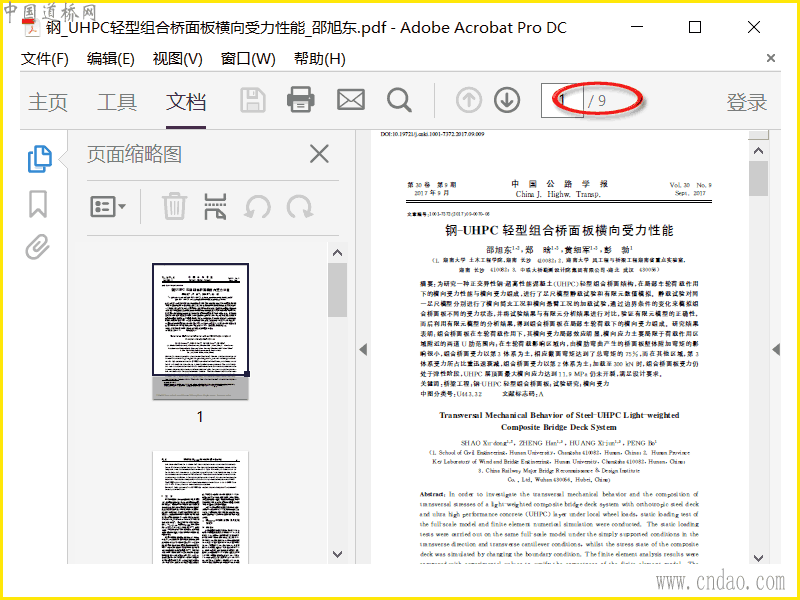Switch to the 主页 tab
The image size is (800, 600).
[x=48, y=102]
